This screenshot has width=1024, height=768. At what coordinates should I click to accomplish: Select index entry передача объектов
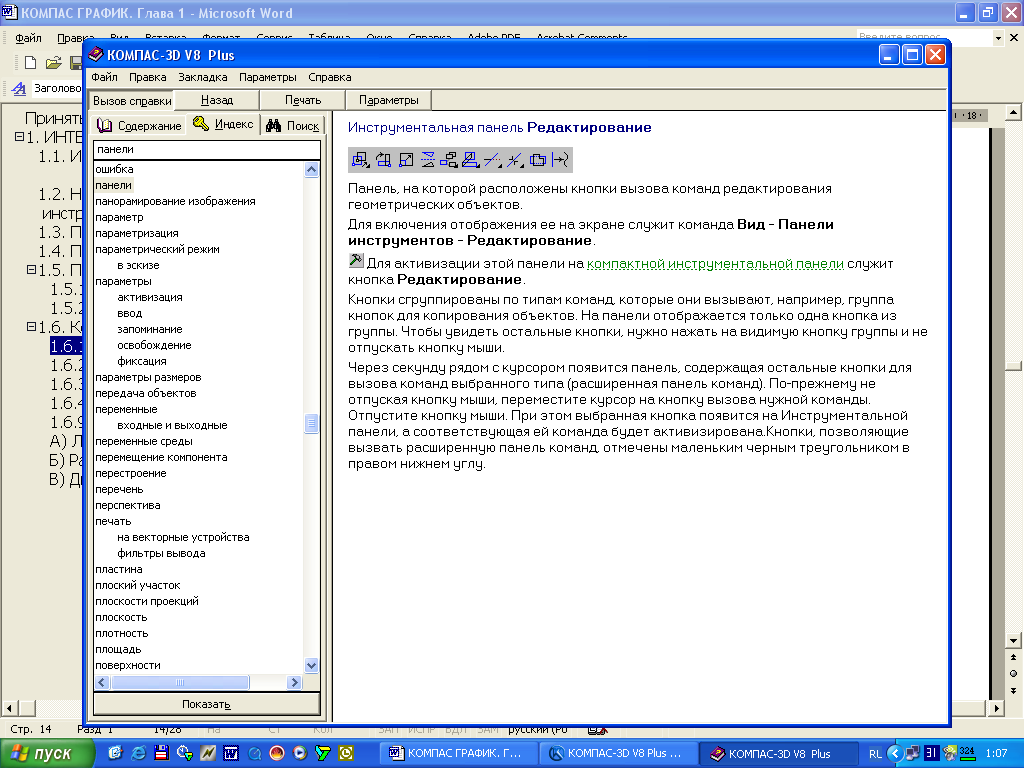click(146, 393)
